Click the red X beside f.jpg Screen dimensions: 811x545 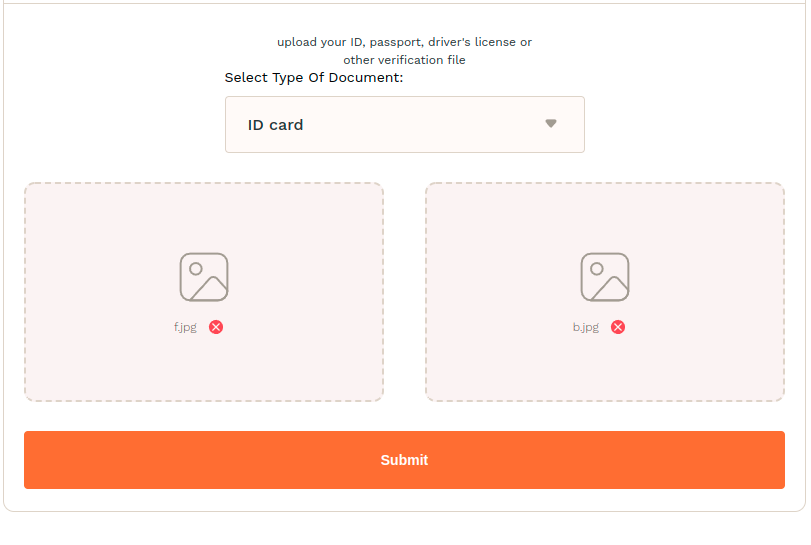[216, 327]
